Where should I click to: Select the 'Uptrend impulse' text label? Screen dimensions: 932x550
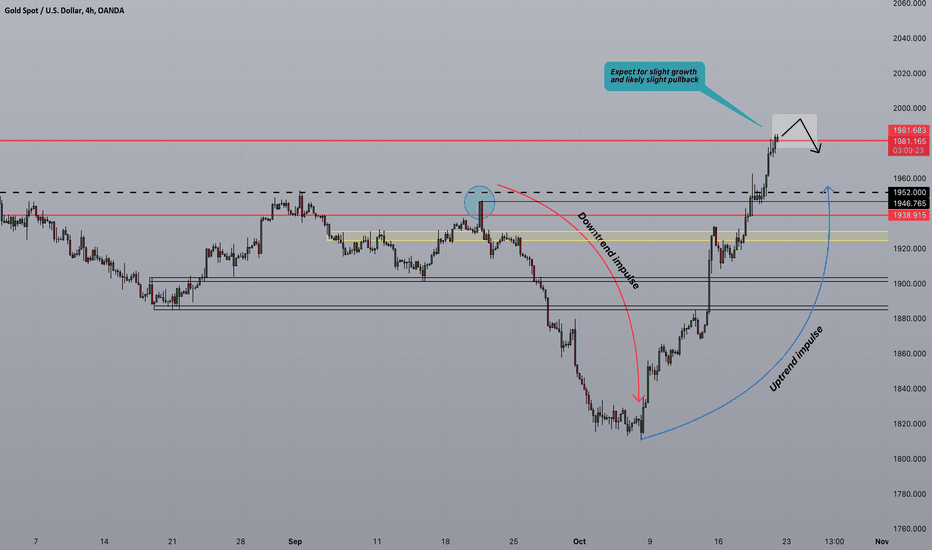point(796,359)
